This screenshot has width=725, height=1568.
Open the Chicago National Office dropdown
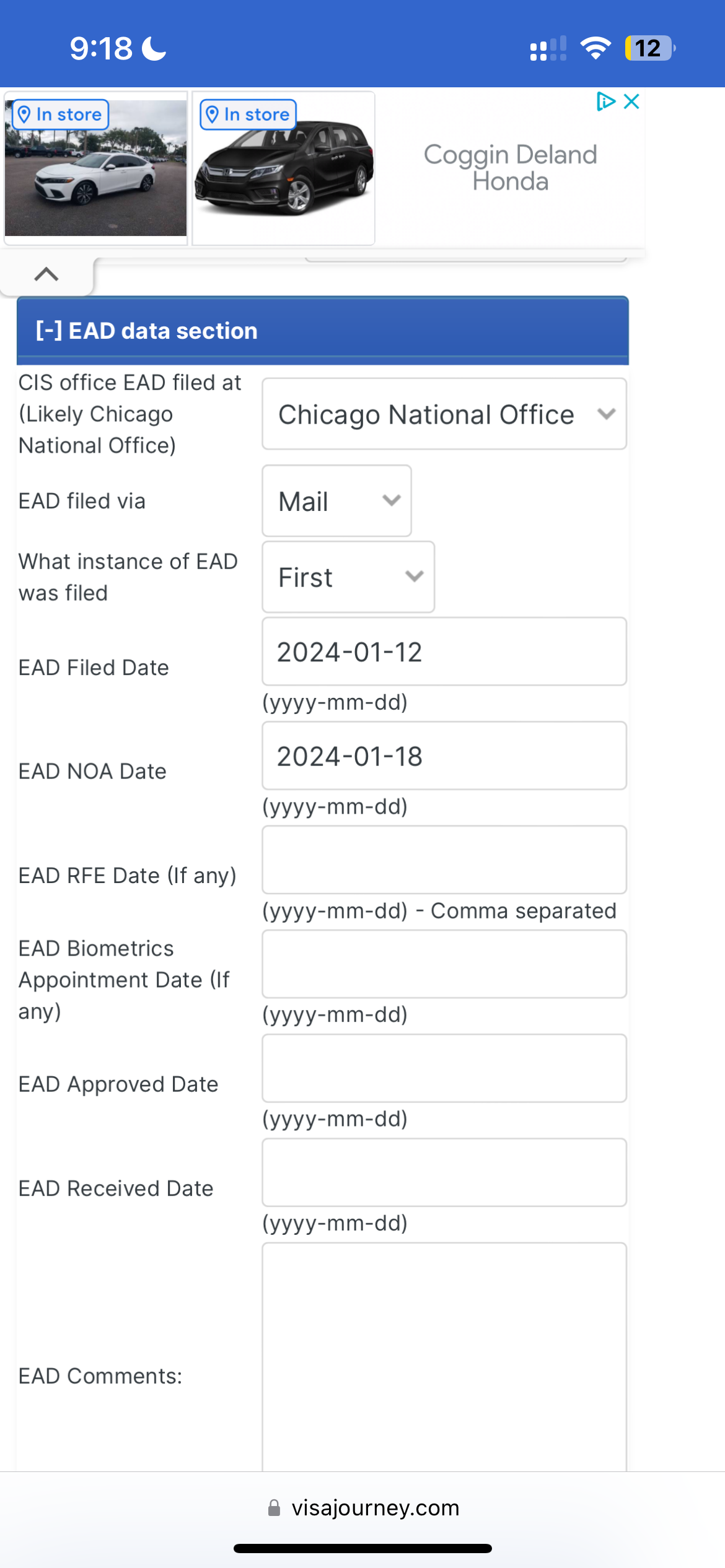pos(444,414)
